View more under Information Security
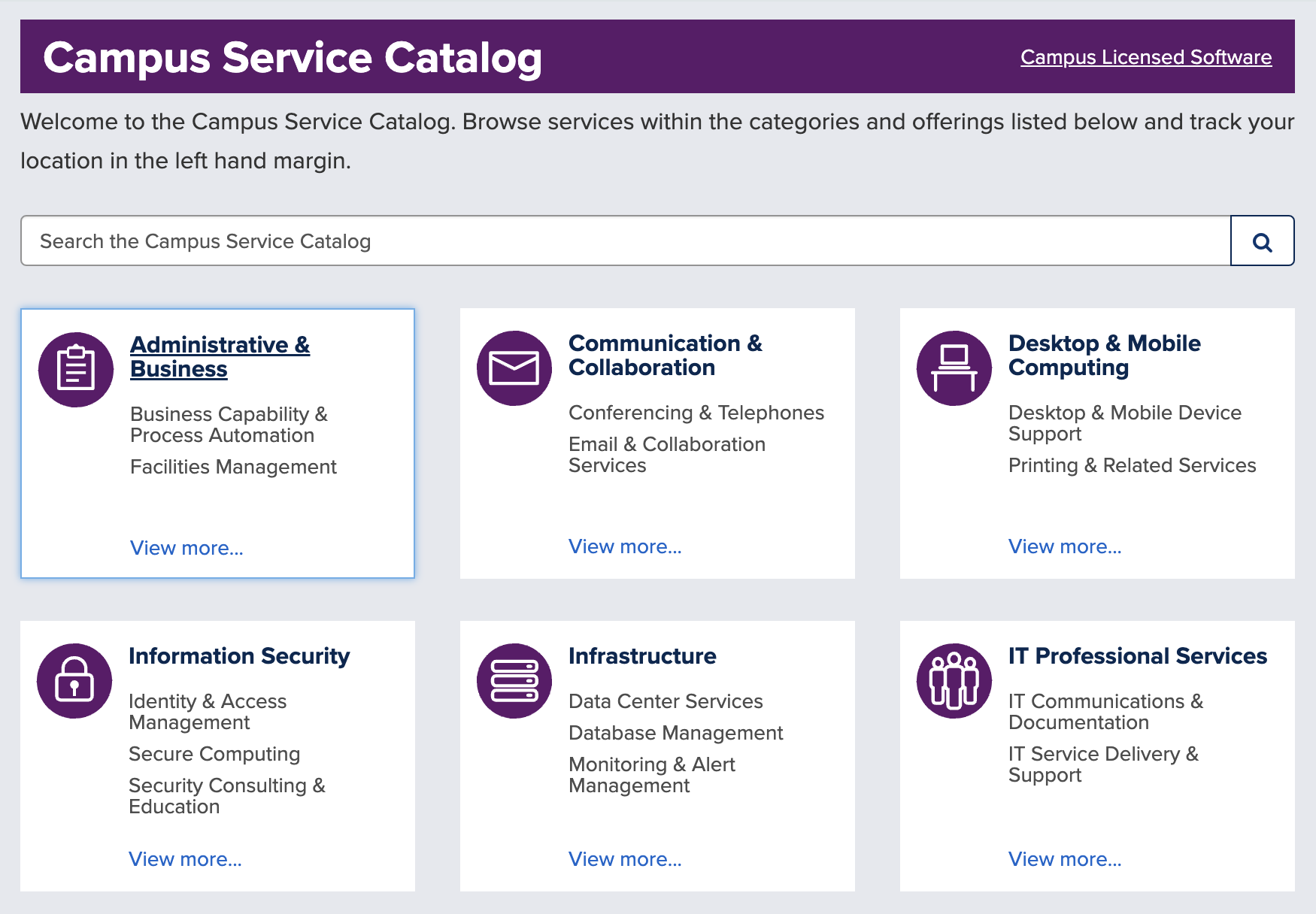This screenshot has width=1316, height=914. [185, 858]
